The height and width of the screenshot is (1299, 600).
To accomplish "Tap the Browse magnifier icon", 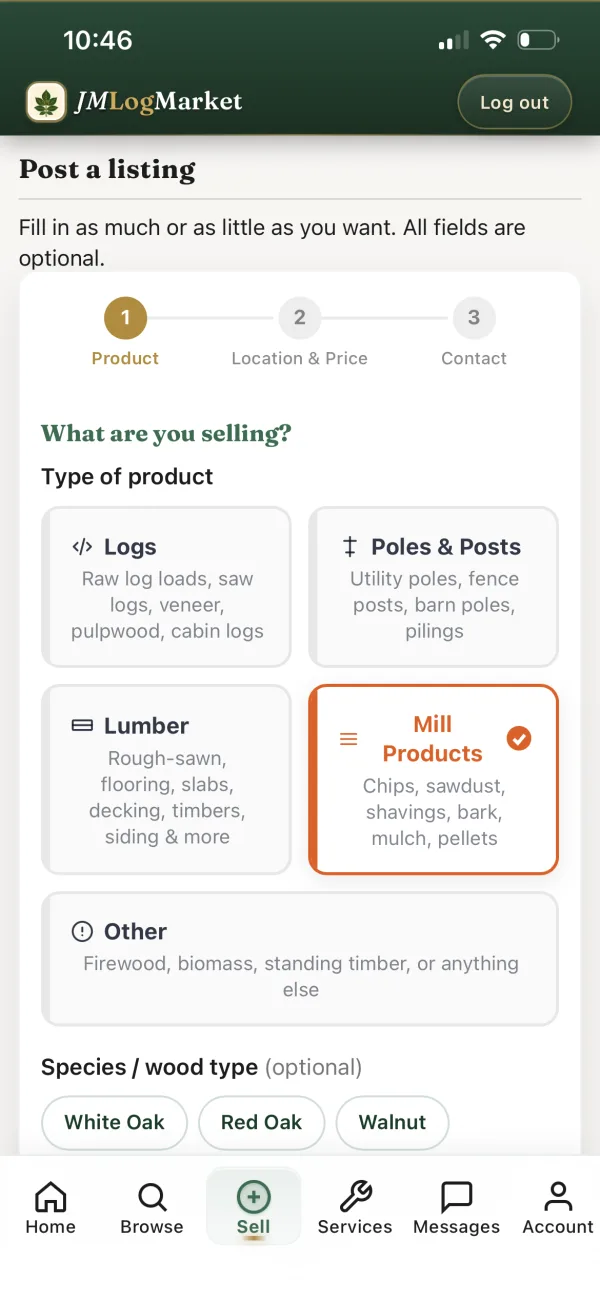I will click(152, 1196).
